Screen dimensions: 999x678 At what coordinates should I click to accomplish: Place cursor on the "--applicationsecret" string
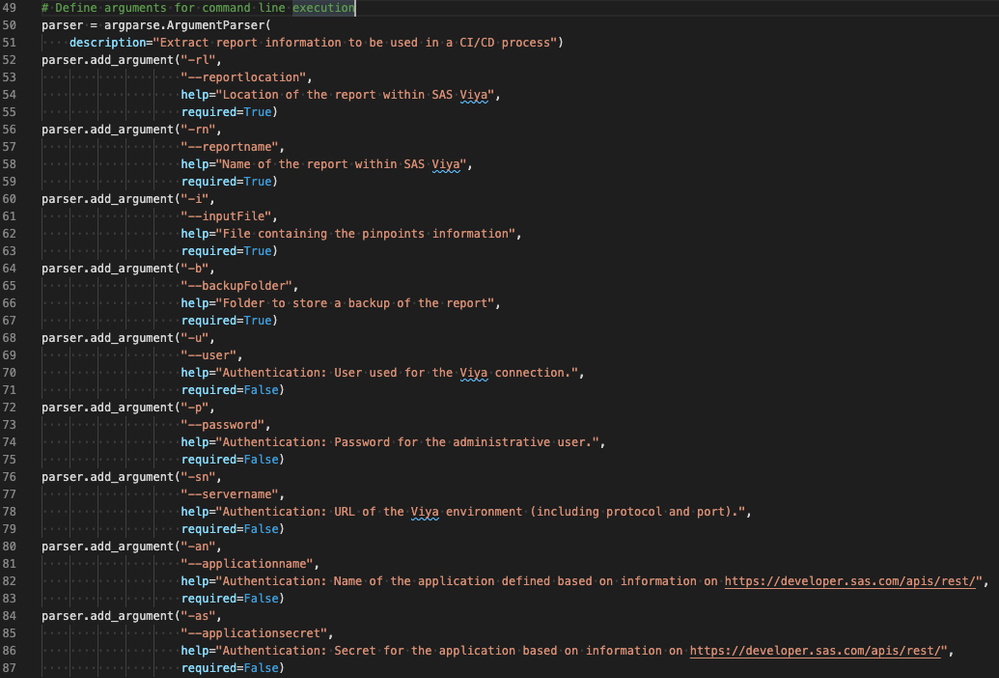[x=257, y=633]
